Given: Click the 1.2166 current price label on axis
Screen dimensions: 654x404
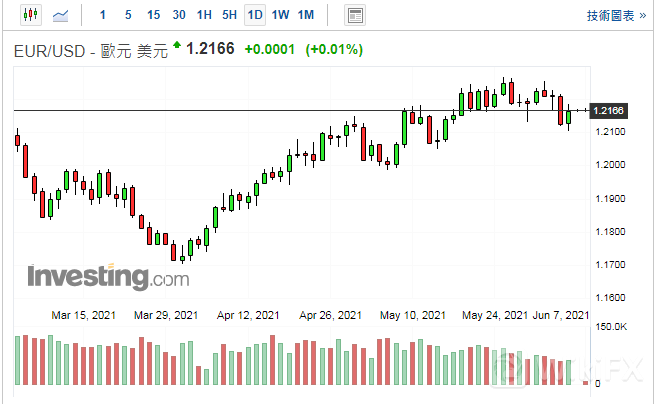Looking at the screenshot, I should [609, 110].
